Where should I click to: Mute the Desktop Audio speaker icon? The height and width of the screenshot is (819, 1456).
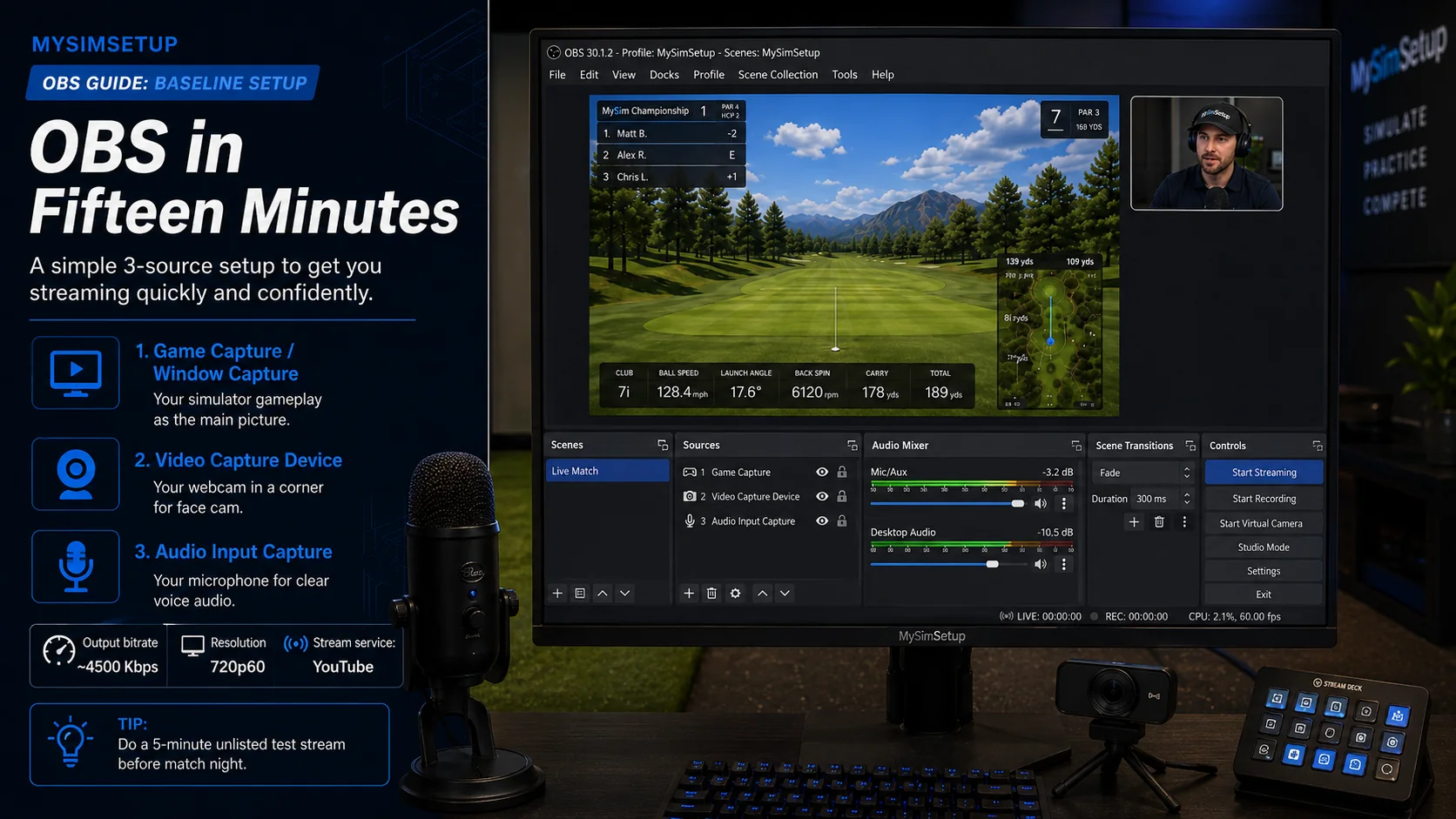pyautogui.click(x=1040, y=564)
